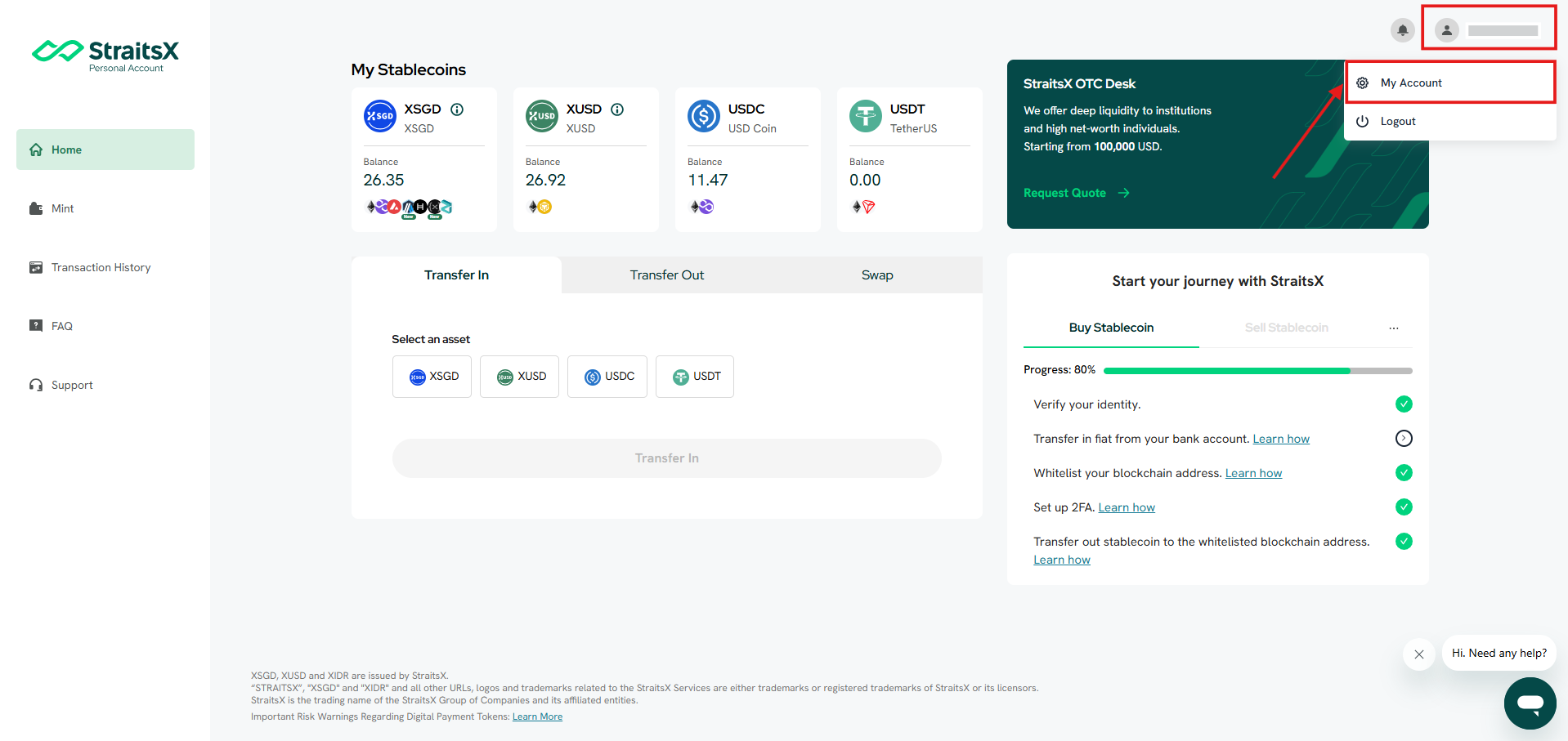Viewport: 1568px width, 741px height.
Task: Open FAQ in sidebar
Action: click(105, 326)
